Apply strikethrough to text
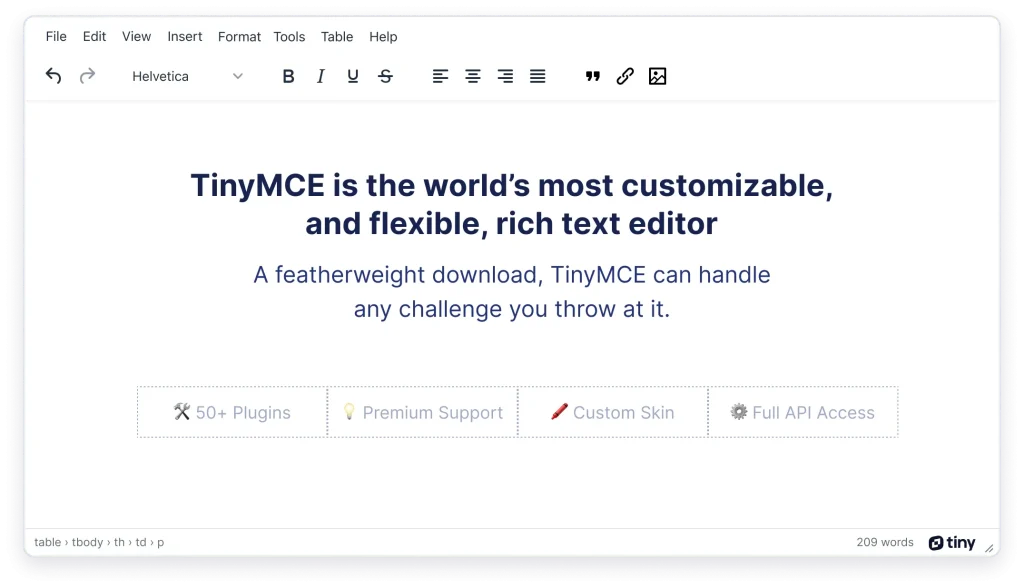Viewport: 1024px width, 588px height. [x=385, y=75]
